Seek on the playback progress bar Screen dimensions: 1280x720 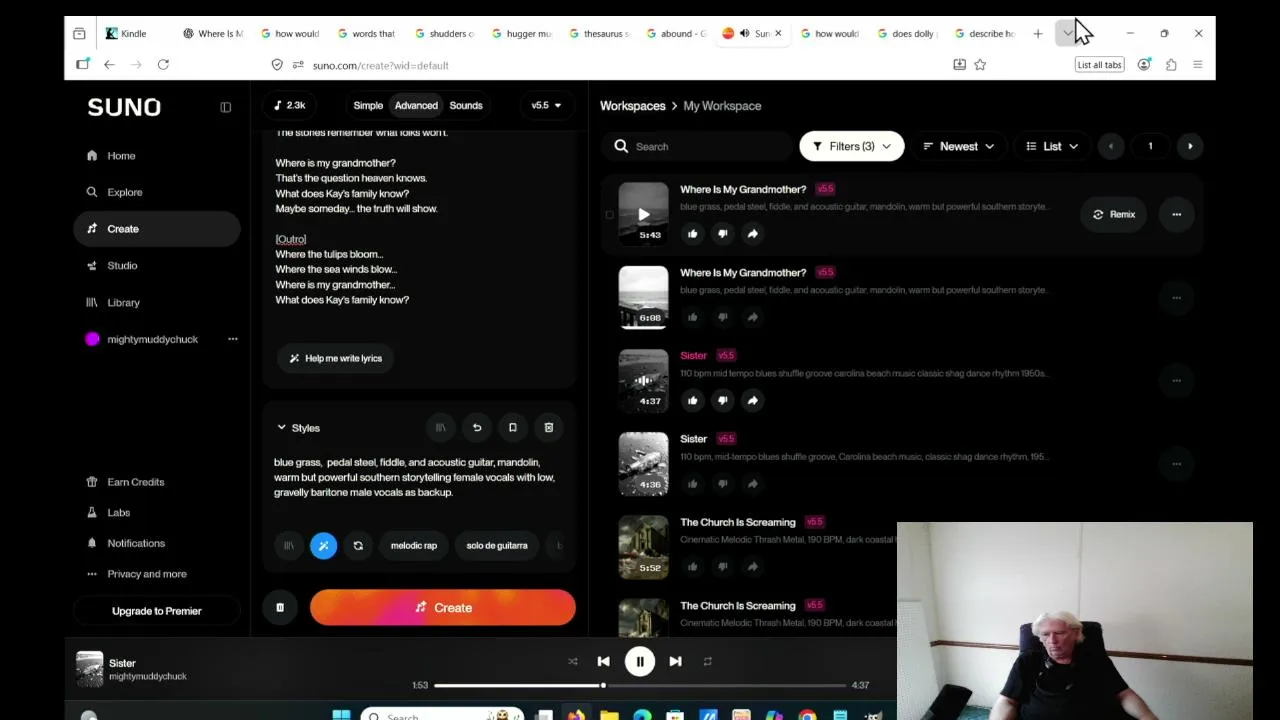click(640, 686)
